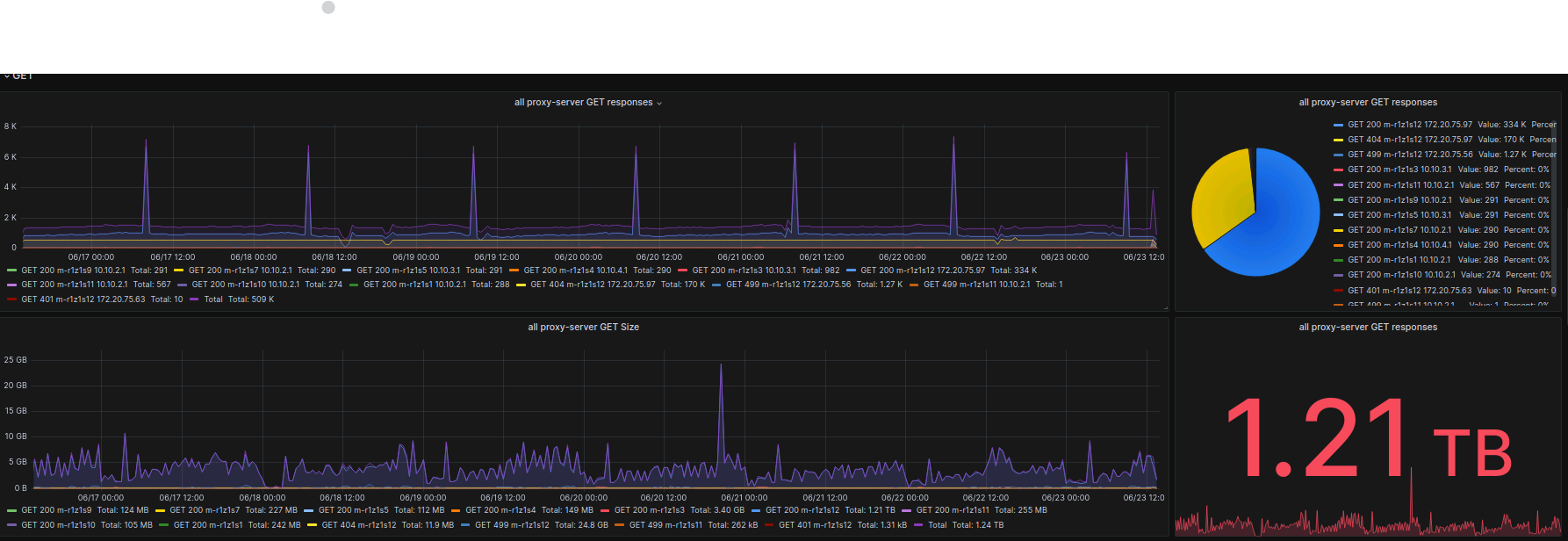The width and height of the screenshot is (1568, 541).
Task: Select pie legend entry 'GET 200 m-r1z1s1 Value: 288'
Action: pos(1442,260)
